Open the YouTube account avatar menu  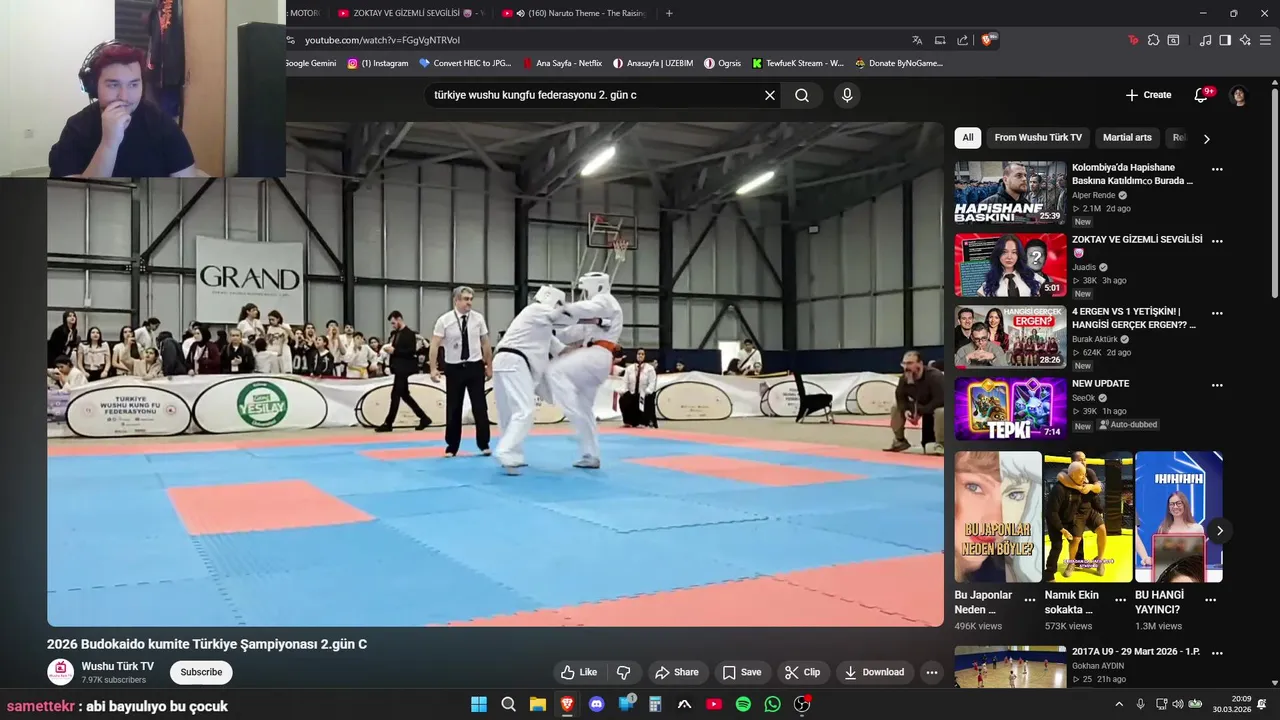[x=1239, y=95]
